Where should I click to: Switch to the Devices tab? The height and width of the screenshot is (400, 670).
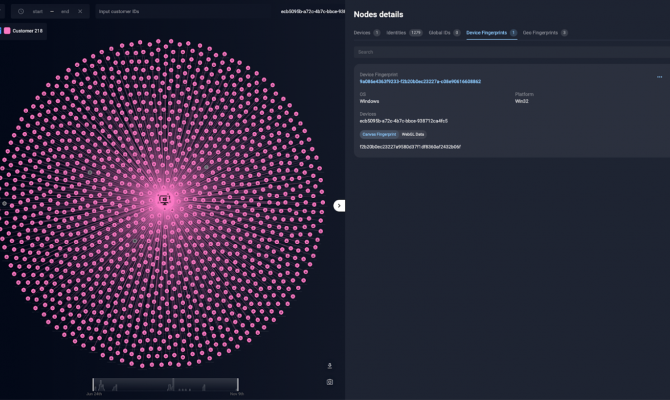tap(367, 33)
